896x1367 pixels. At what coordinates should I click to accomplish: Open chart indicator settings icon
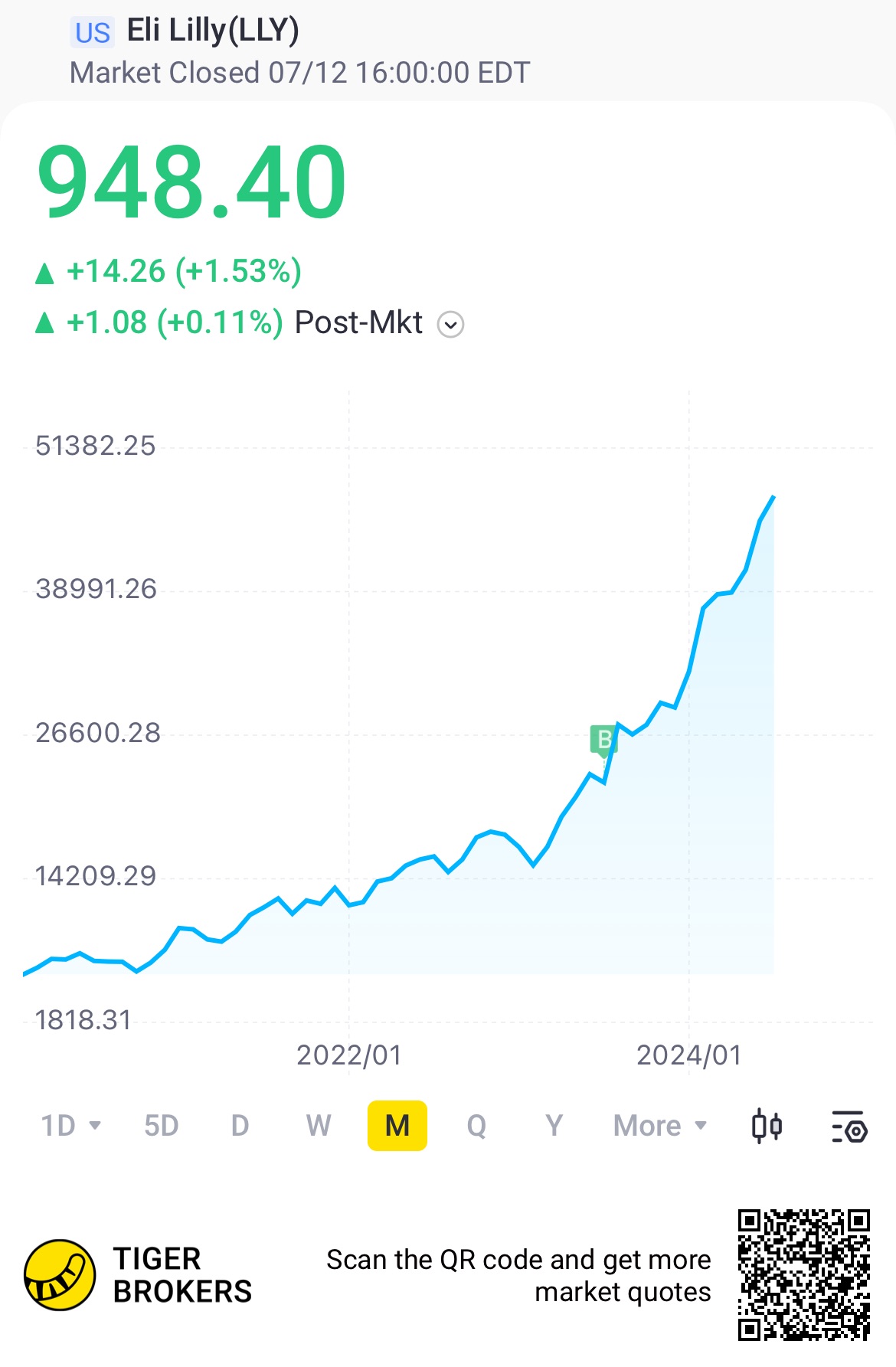(849, 1126)
